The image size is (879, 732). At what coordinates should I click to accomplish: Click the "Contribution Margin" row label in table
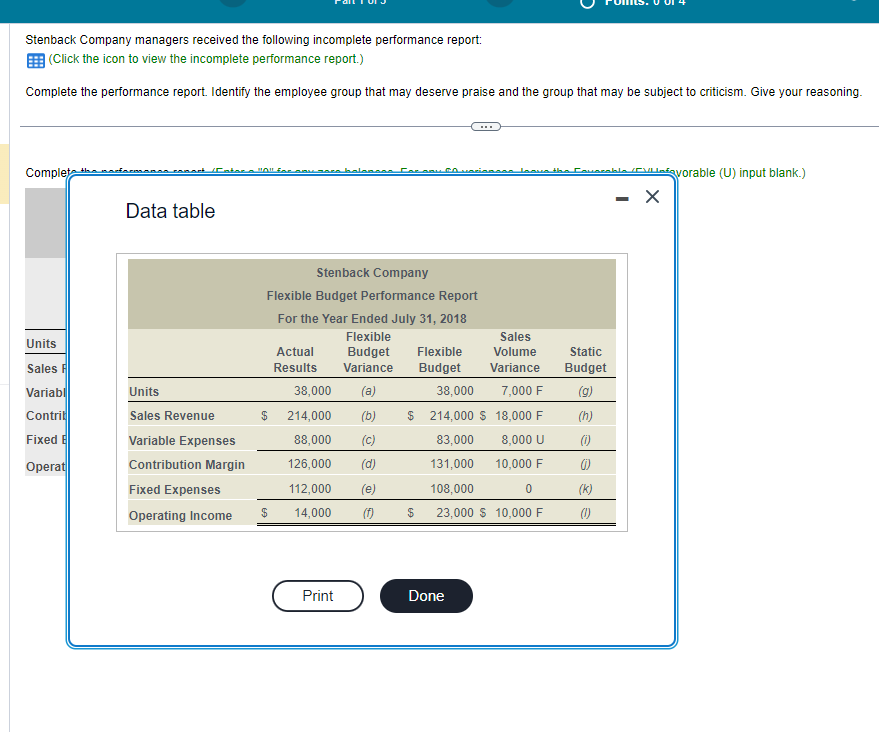[x=187, y=465]
